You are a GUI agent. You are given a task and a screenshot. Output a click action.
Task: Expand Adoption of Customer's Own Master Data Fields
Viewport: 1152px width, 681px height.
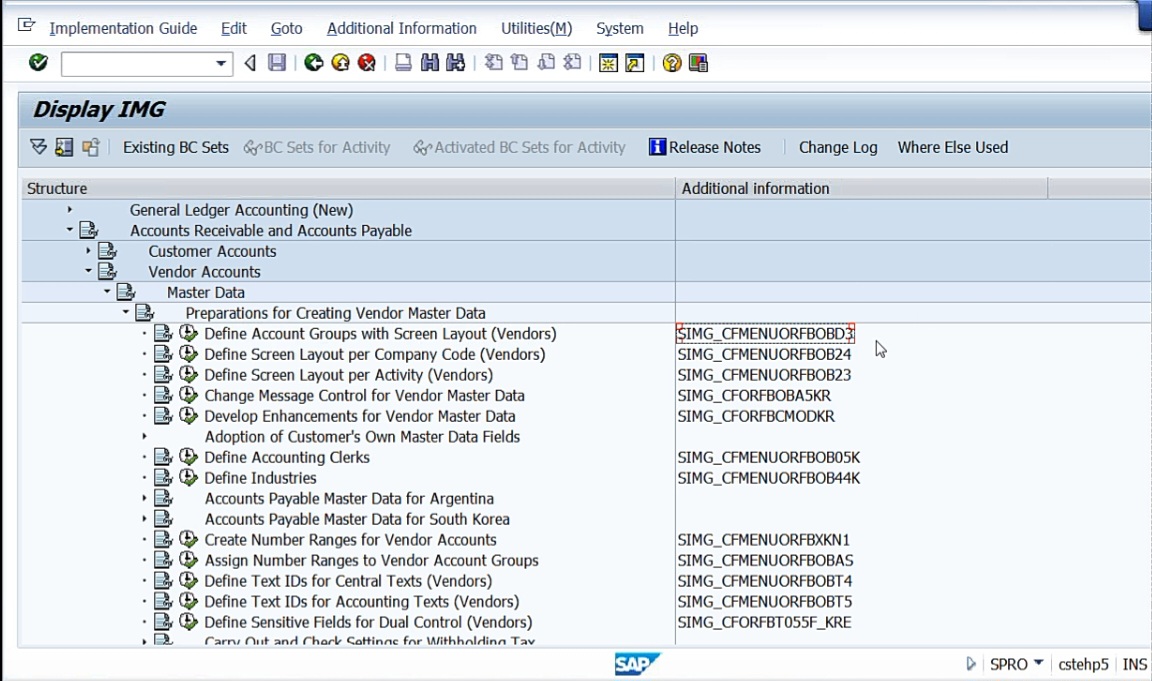[144, 436]
